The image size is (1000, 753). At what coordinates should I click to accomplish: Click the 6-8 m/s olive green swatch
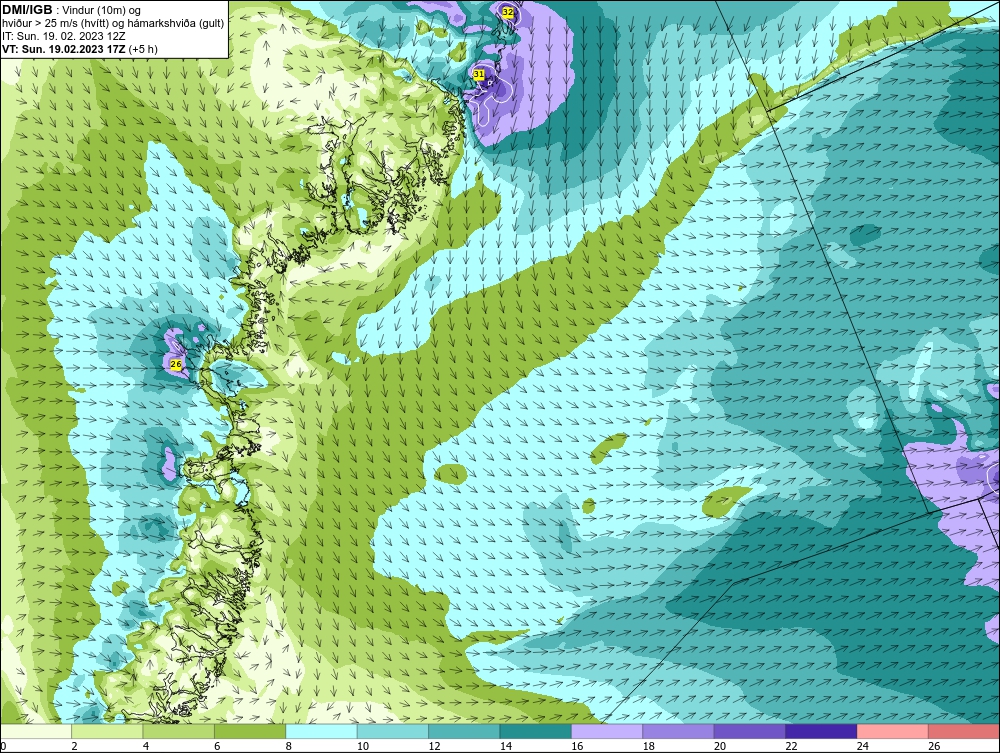[x=250, y=731]
